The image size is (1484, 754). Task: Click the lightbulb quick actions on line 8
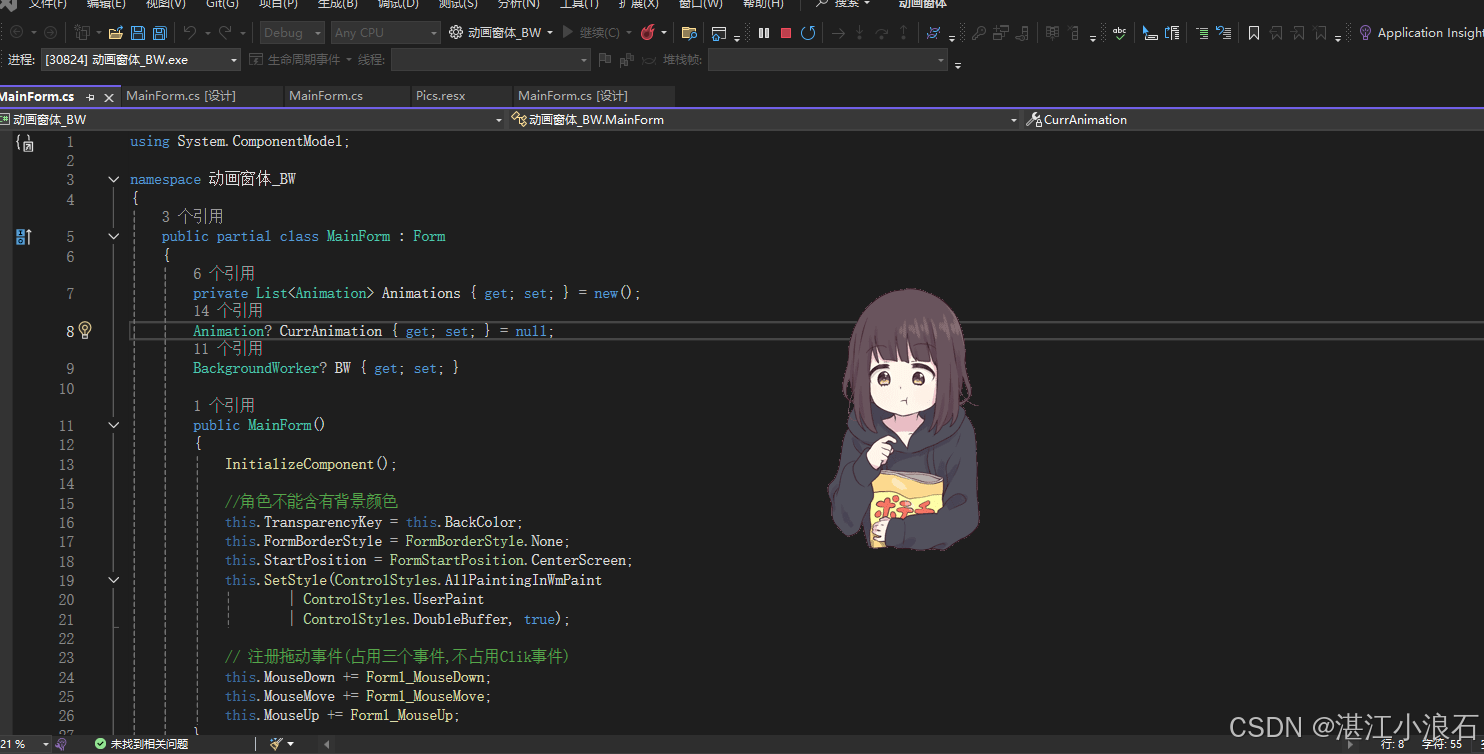click(85, 330)
